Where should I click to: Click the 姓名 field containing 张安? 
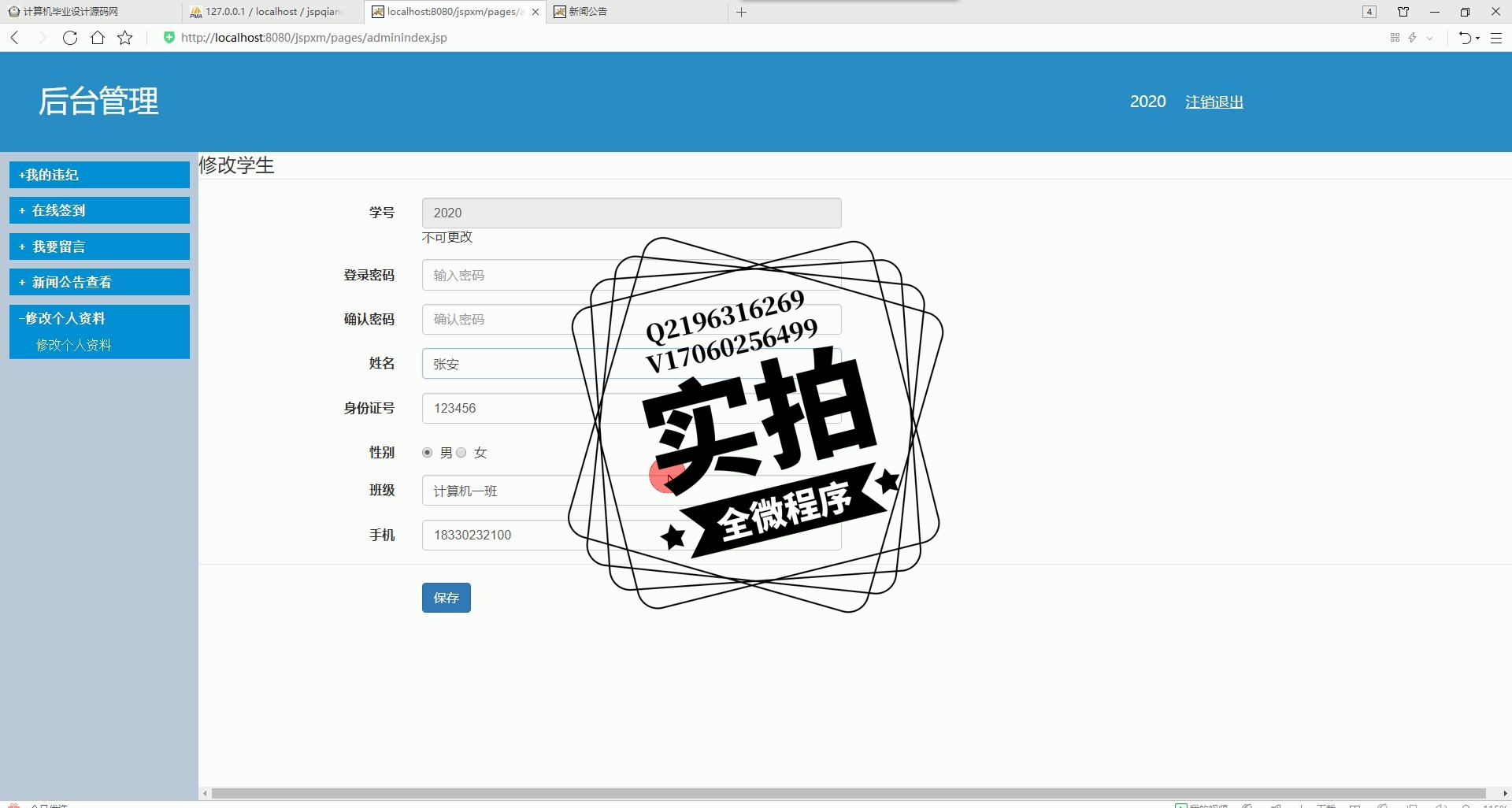click(x=632, y=364)
